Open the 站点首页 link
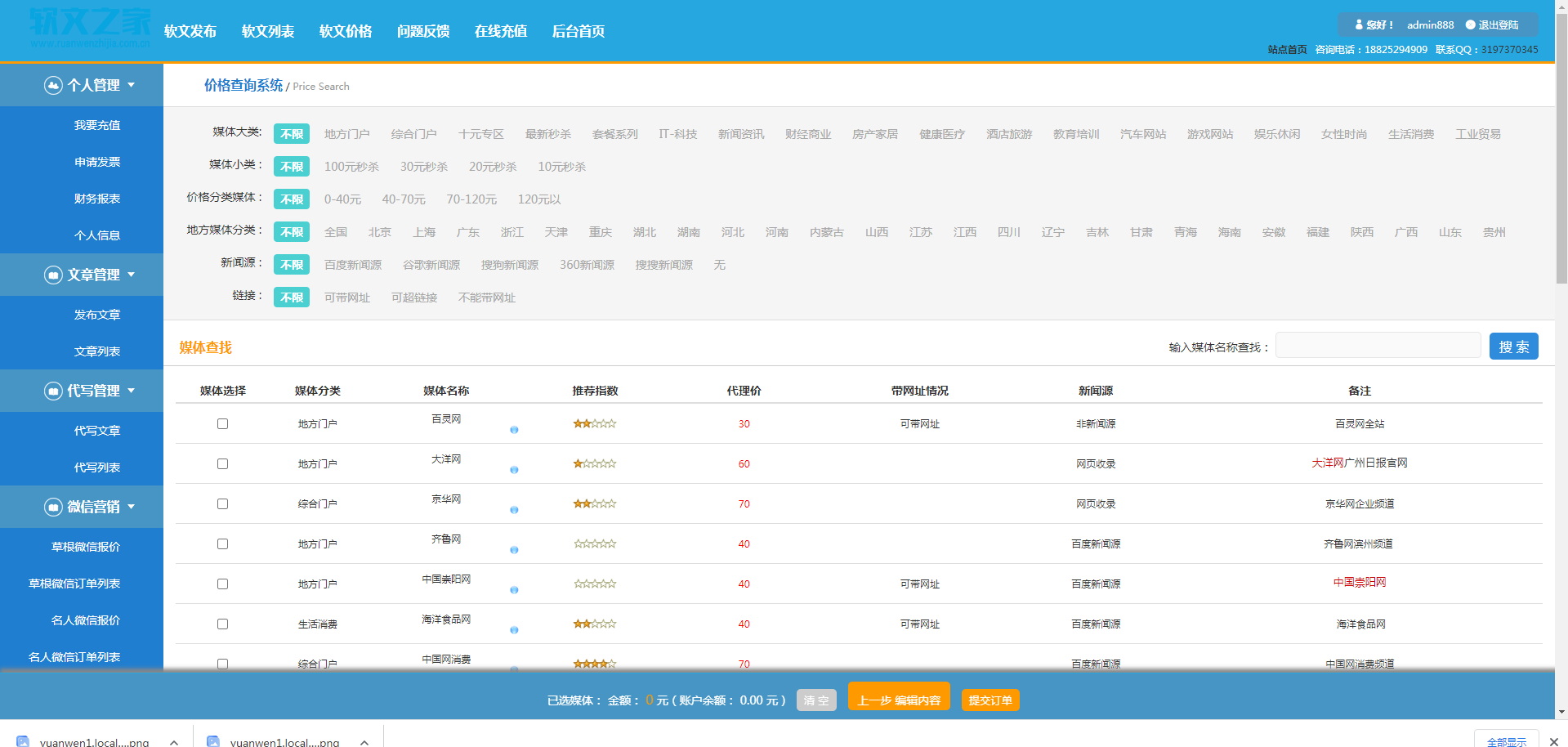The width and height of the screenshot is (1568, 747). pos(1288,49)
